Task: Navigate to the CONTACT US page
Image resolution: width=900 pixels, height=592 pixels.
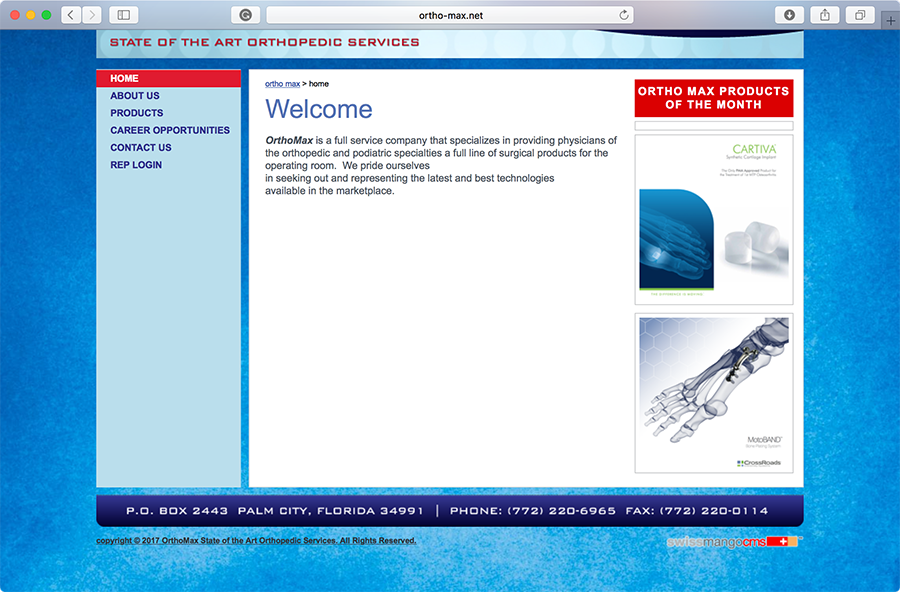Action: click(141, 147)
